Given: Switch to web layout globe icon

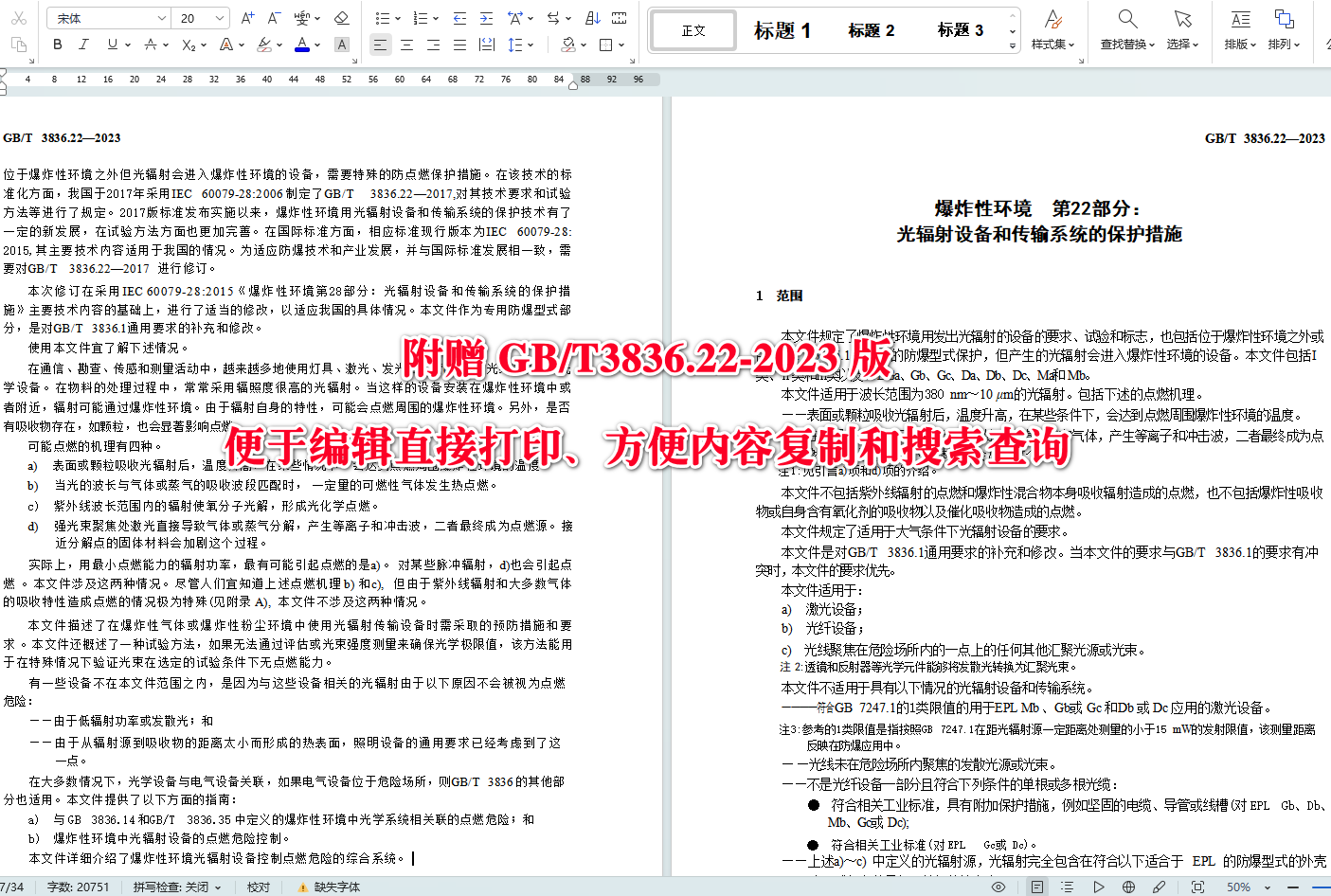Looking at the screenshot, I should [x=1128, y=887].
